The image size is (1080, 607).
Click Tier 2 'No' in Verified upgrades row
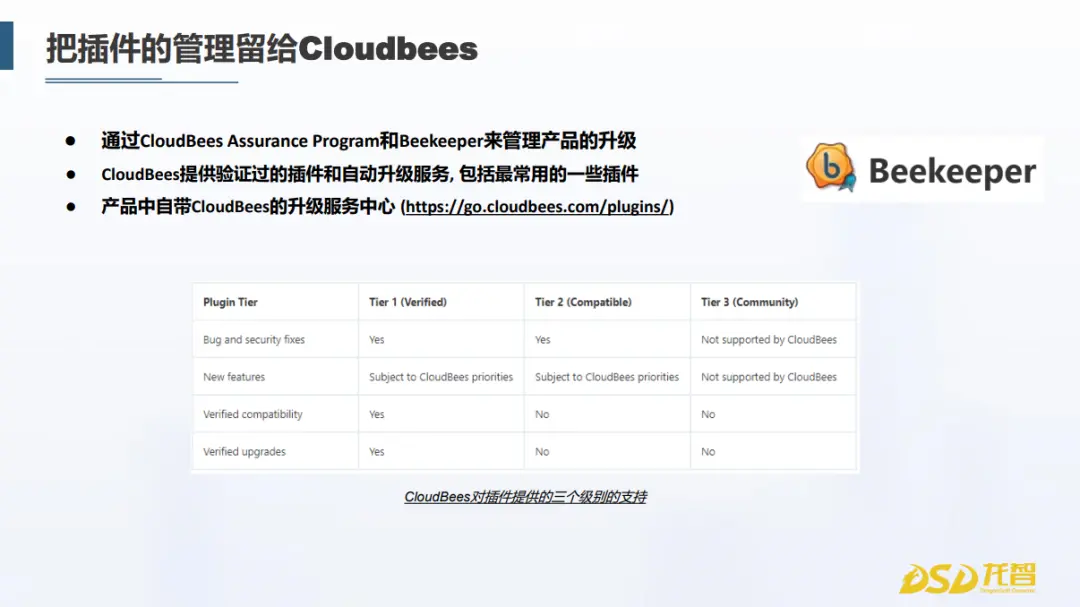pos(542,452)
